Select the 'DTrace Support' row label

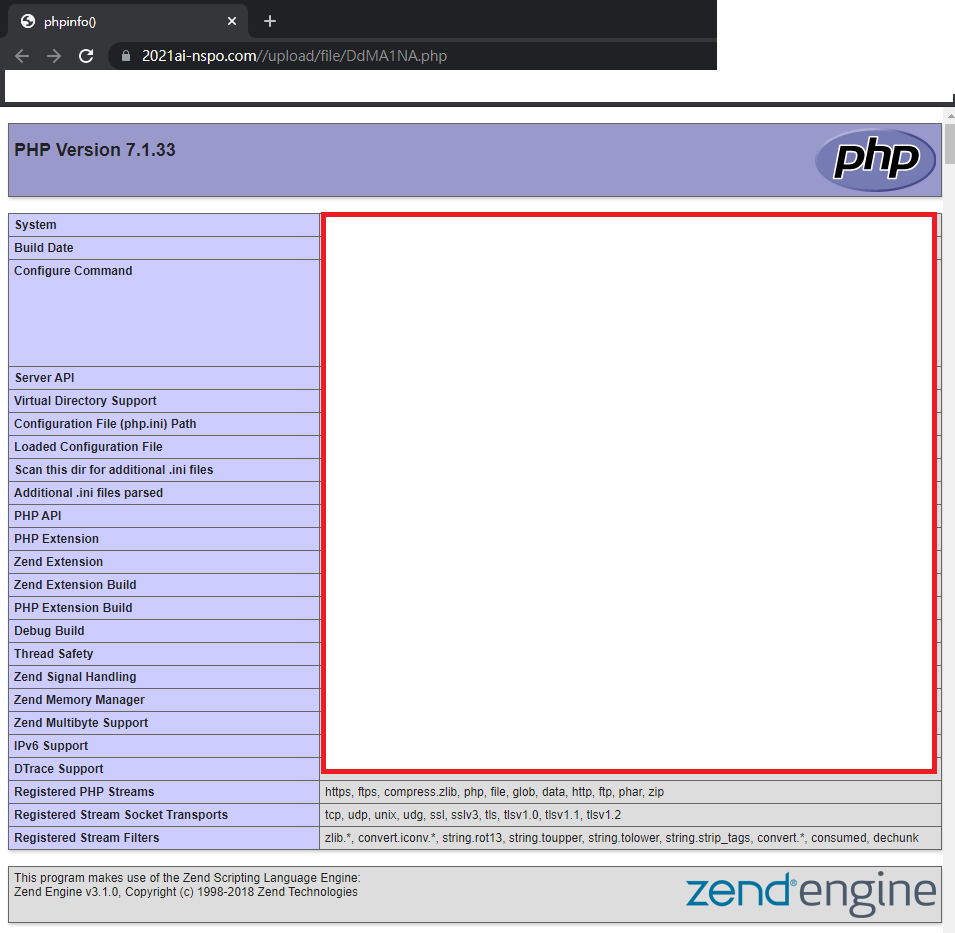tap(59, 769)
